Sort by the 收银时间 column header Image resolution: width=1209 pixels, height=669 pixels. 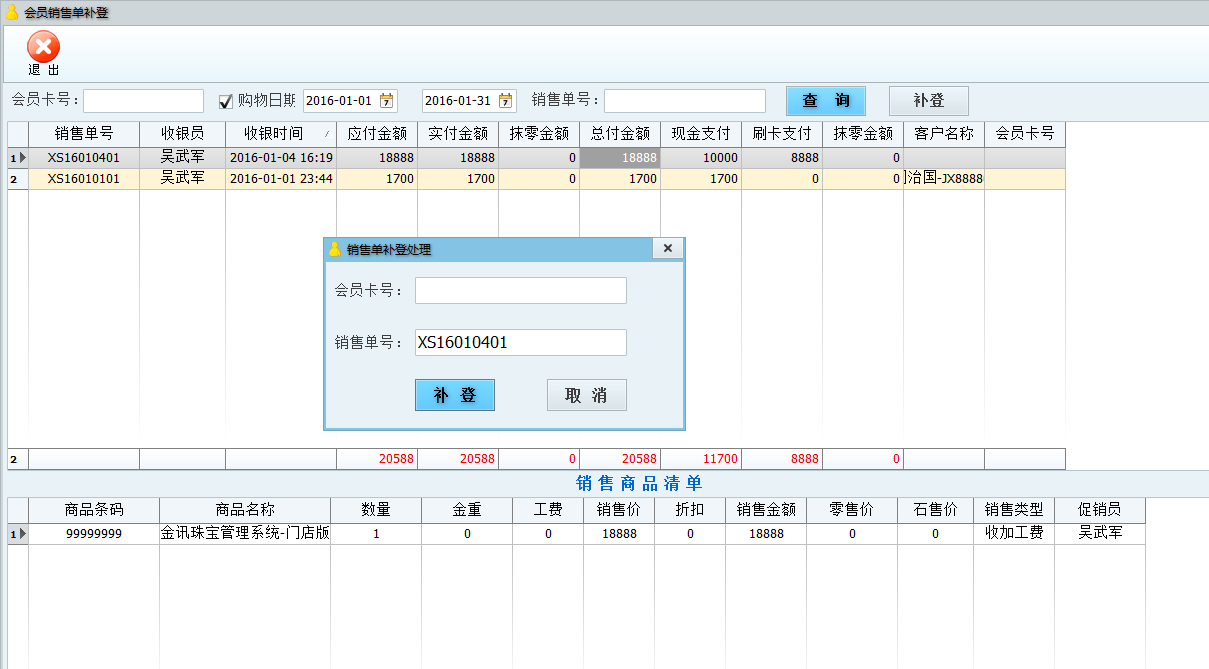280,134
